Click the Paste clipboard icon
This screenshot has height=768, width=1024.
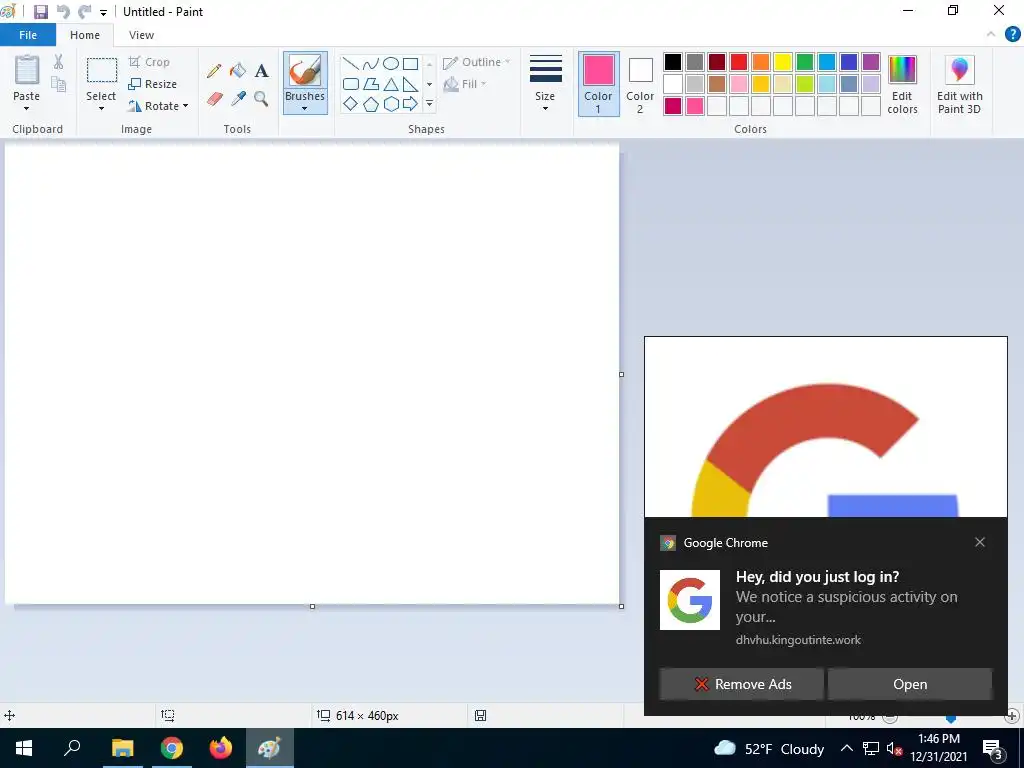coord(27,70)
